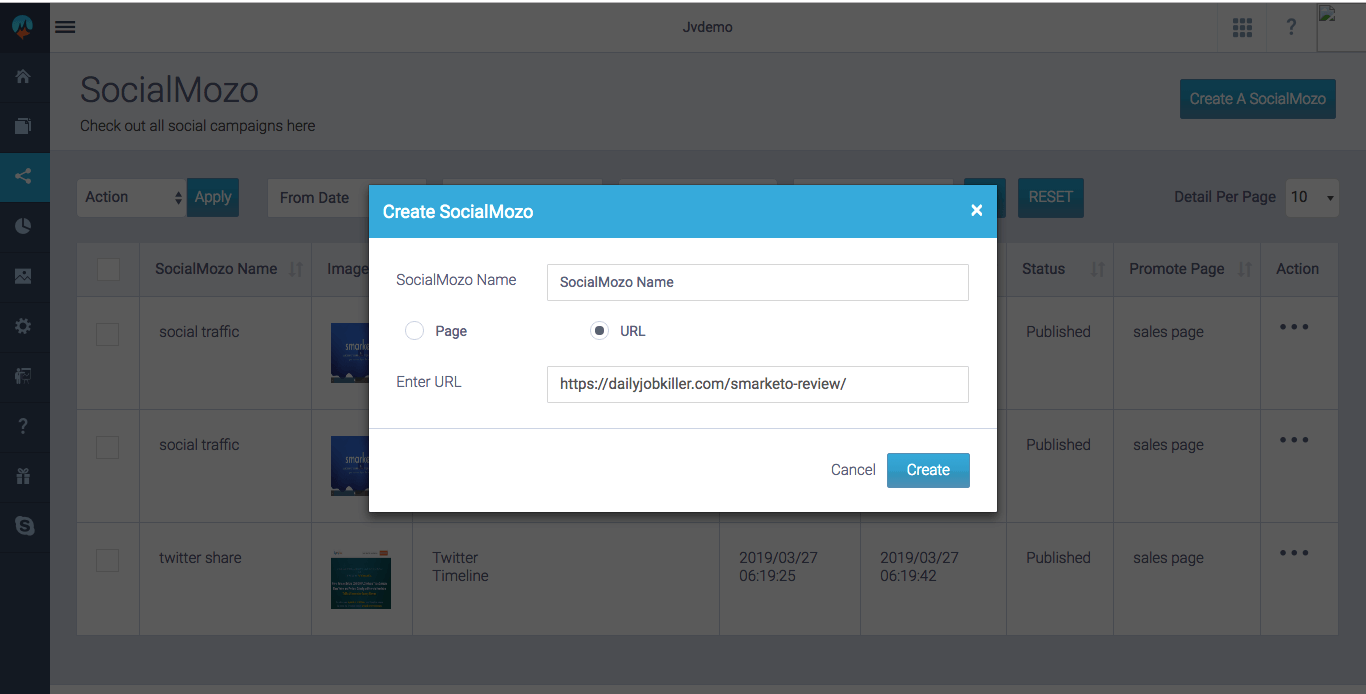This screenshot has height=694, width=1366.
Task: Focus the Enter URL input field
Action: tap(758, 384)
